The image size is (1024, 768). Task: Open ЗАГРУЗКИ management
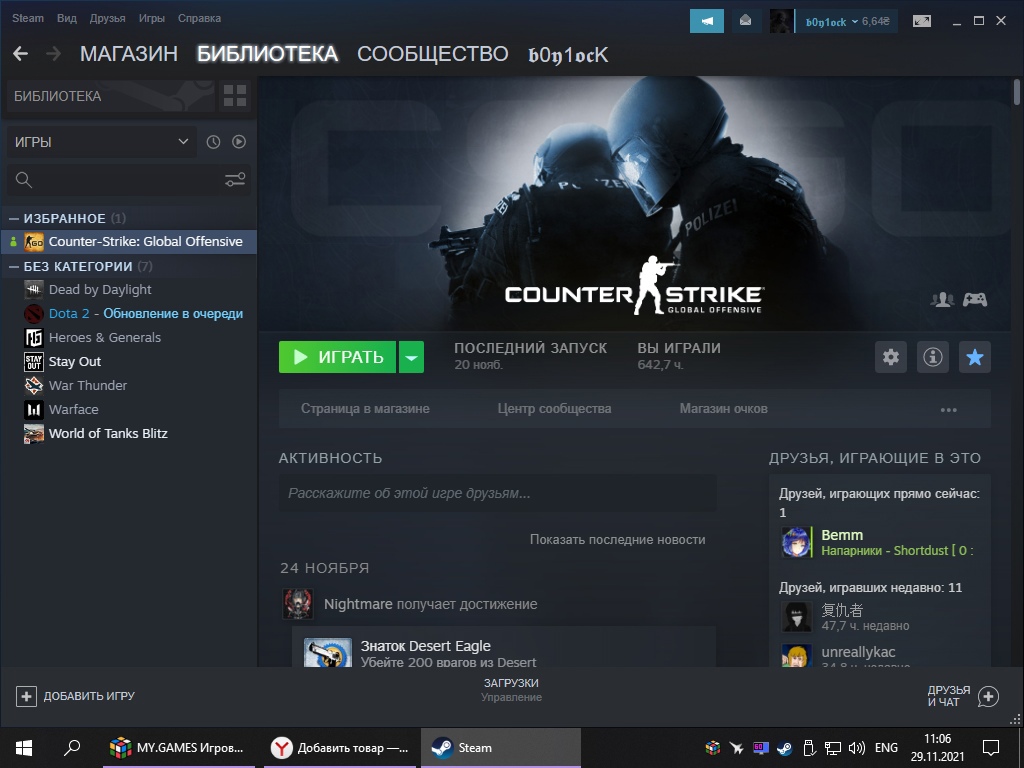coord(511,690)
